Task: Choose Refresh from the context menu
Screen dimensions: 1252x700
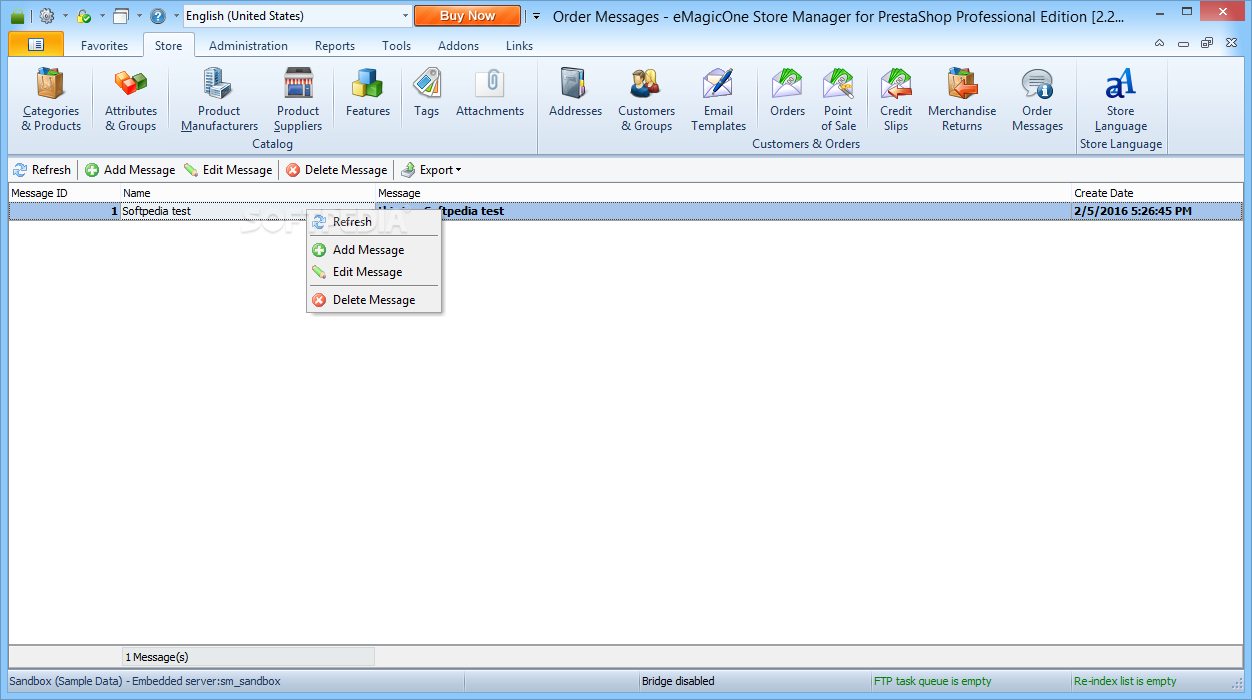Action: 374,222
